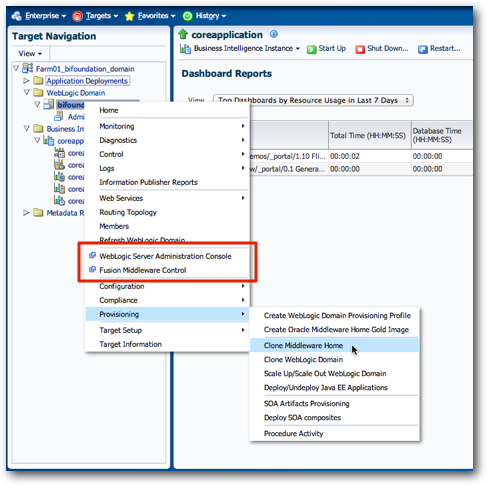Click the Enterprise cloud icon
This screenshot has width=487, height=485.
pyautogui.click(x=16, y=16)
